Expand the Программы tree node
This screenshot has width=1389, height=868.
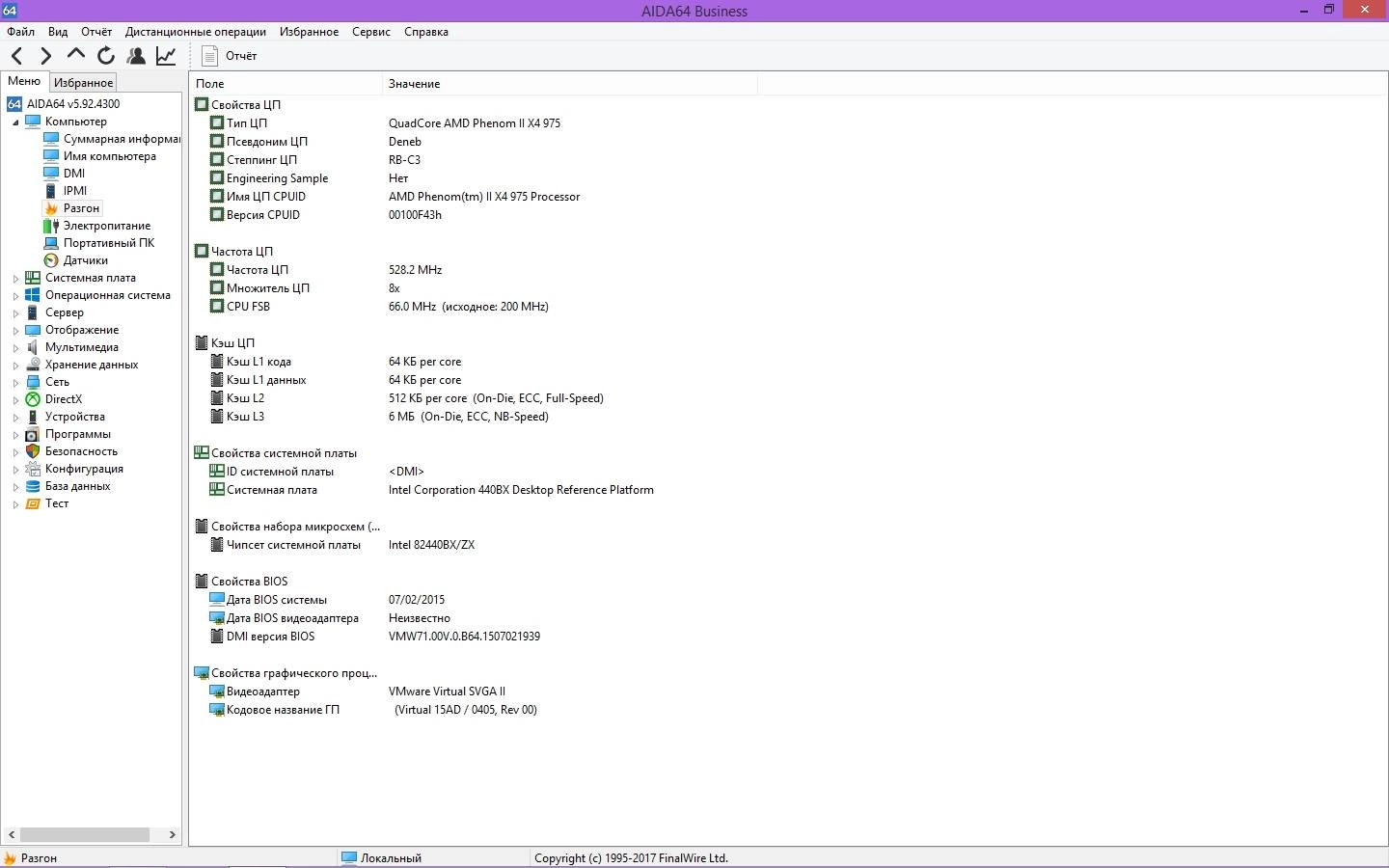(15, 435)
